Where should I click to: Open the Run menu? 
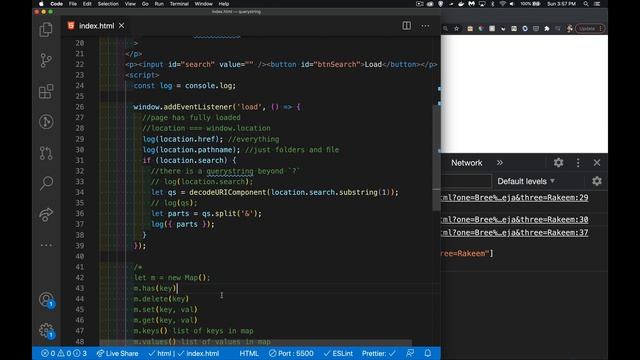click(x=159, y=4)
